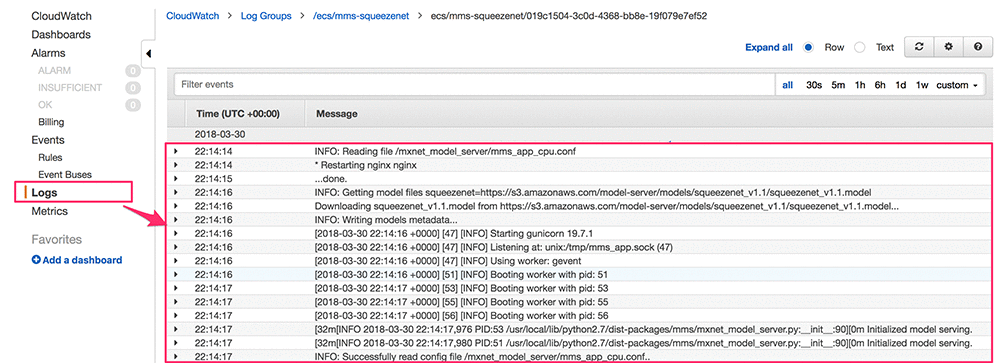Expand the Starting gunicorn 19.7.1 log entry
The width and height of the screenshot is (1000, 363).
tap(176, 233)
